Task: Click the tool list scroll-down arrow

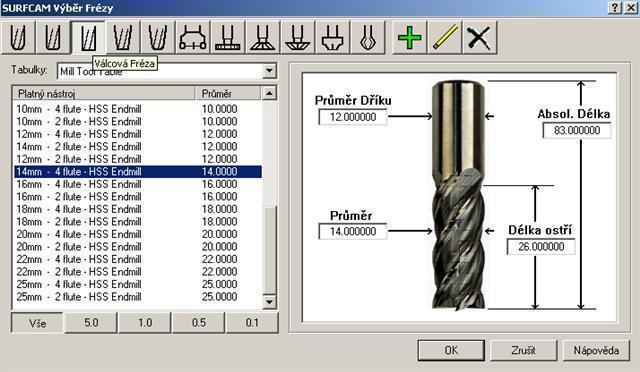Action: 269,302
